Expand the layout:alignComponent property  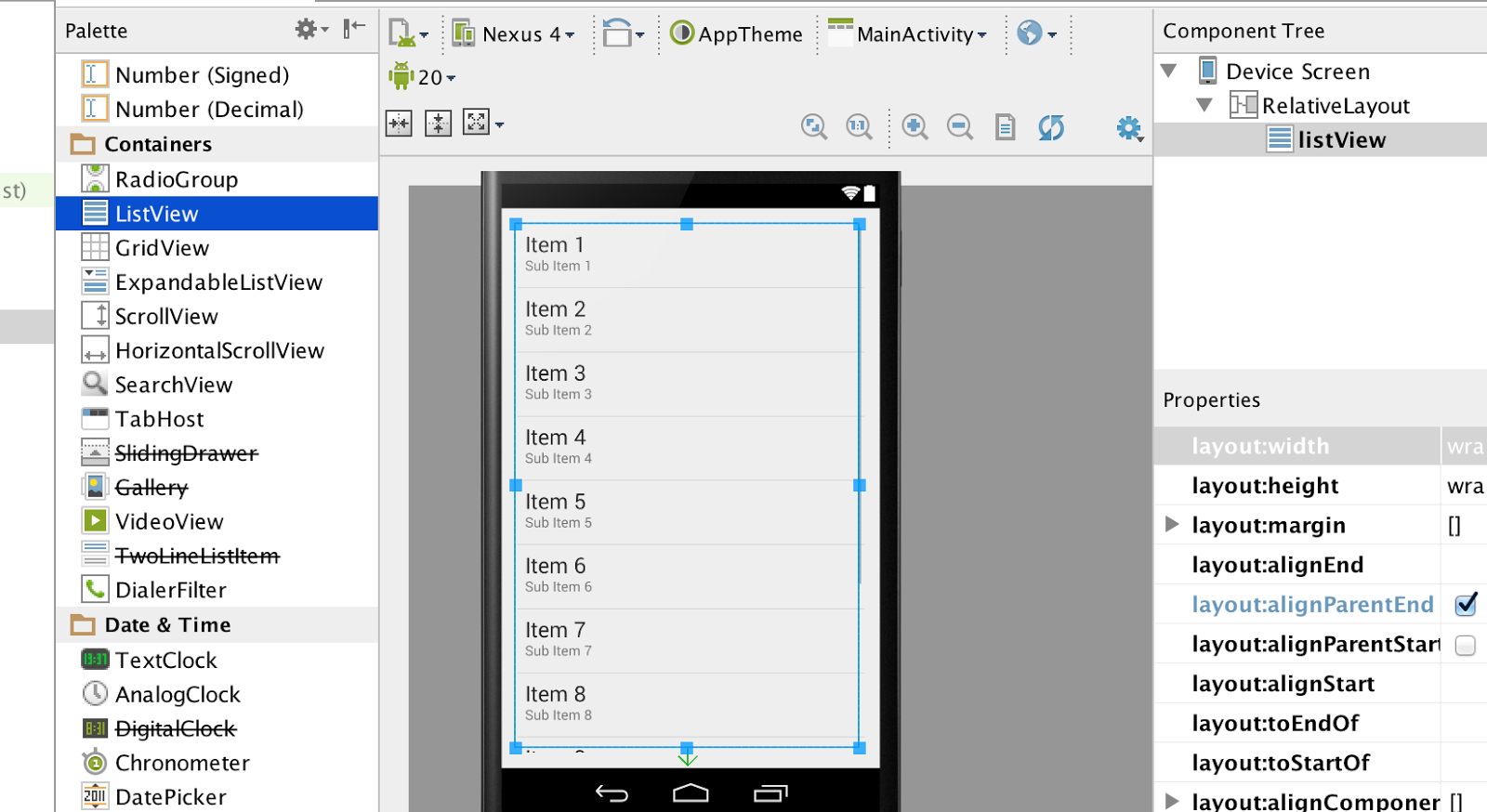1172,801
